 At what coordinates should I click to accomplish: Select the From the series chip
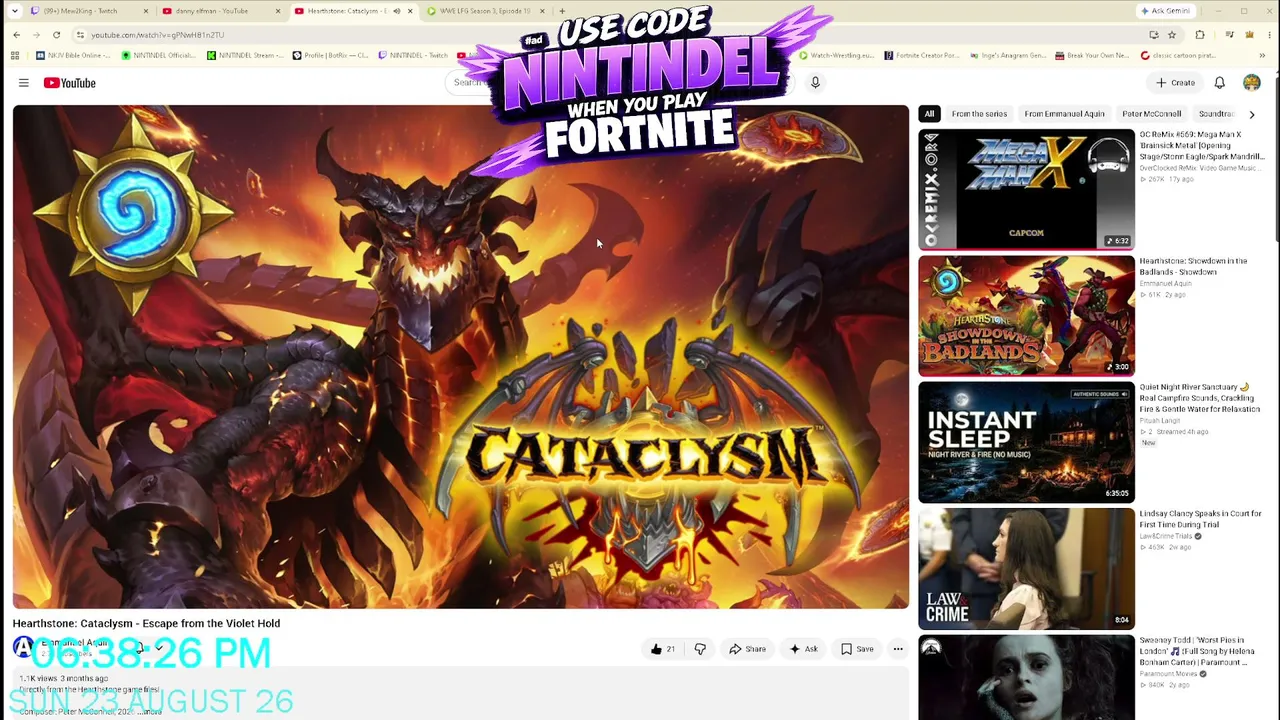pyautogui.click(x=979, y=114)
